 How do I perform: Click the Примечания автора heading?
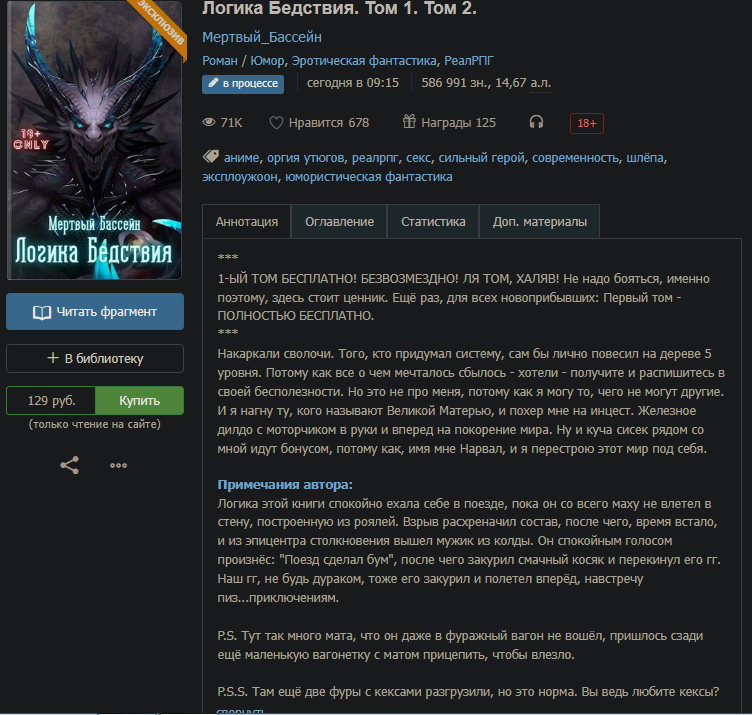point(285,485)
